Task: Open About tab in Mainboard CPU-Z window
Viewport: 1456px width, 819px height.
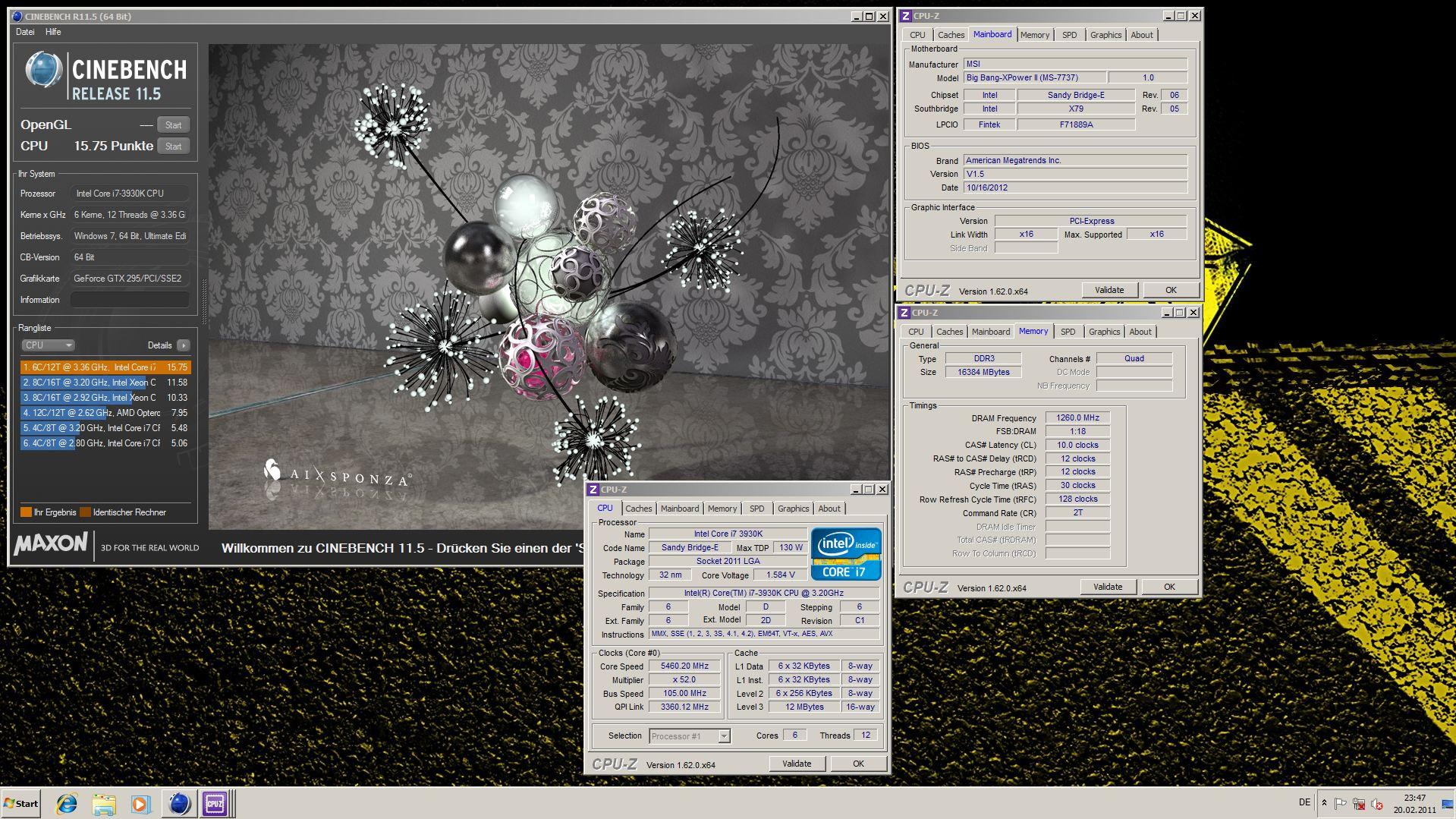Action: coord(1141,35)
